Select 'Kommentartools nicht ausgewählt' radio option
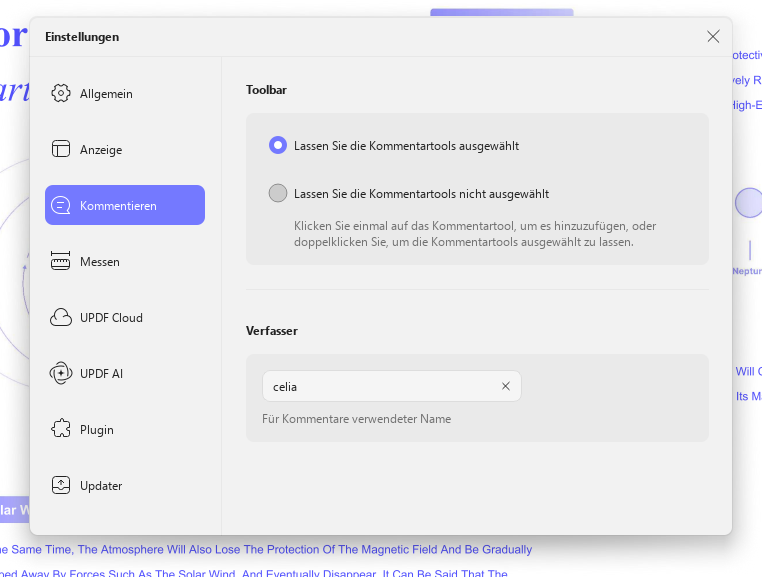The height and width of the screenshot is (577, 762). coord(278,193)
